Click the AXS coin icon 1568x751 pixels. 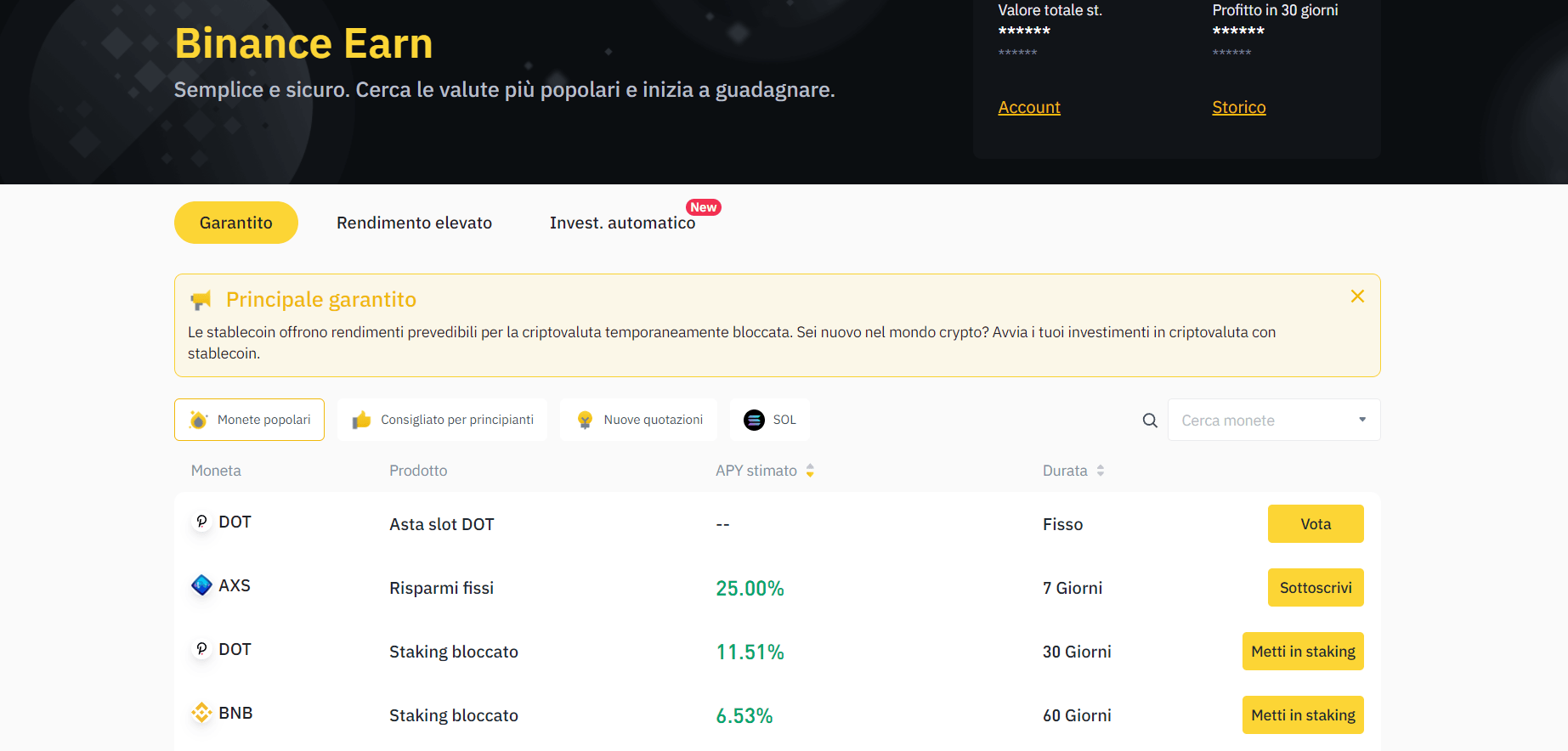tap(201, 585)
